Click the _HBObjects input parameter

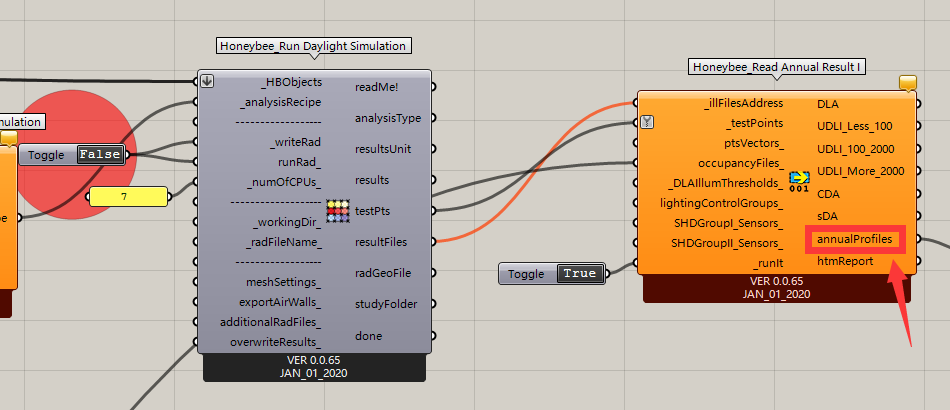click(x=292, y=82)
